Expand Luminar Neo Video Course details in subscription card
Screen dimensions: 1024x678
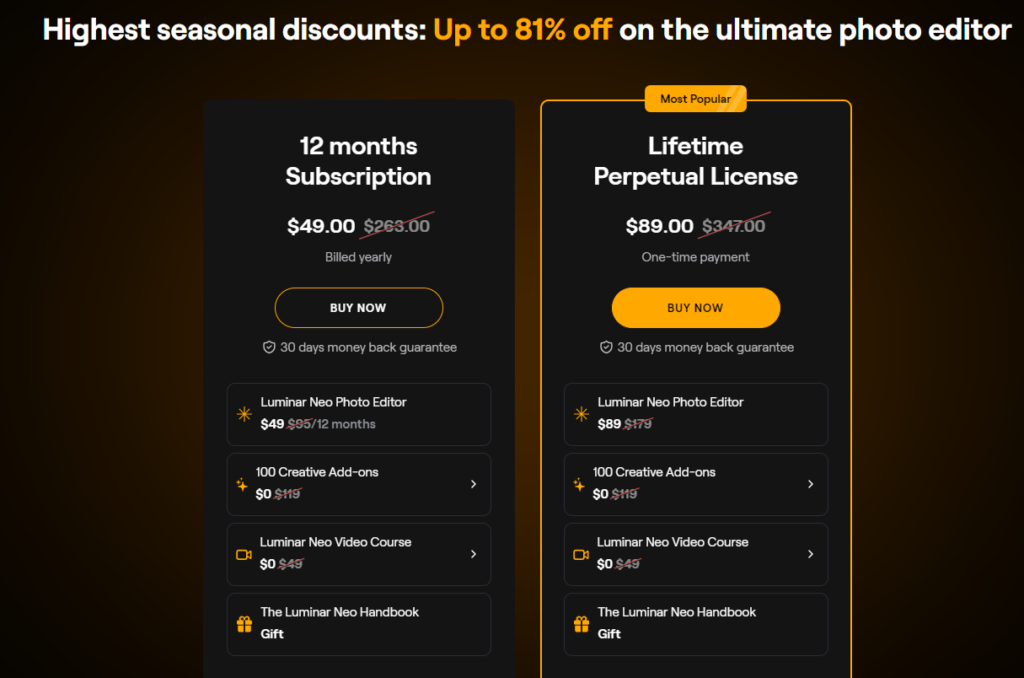pyautogui.click(x=473, y=553)
